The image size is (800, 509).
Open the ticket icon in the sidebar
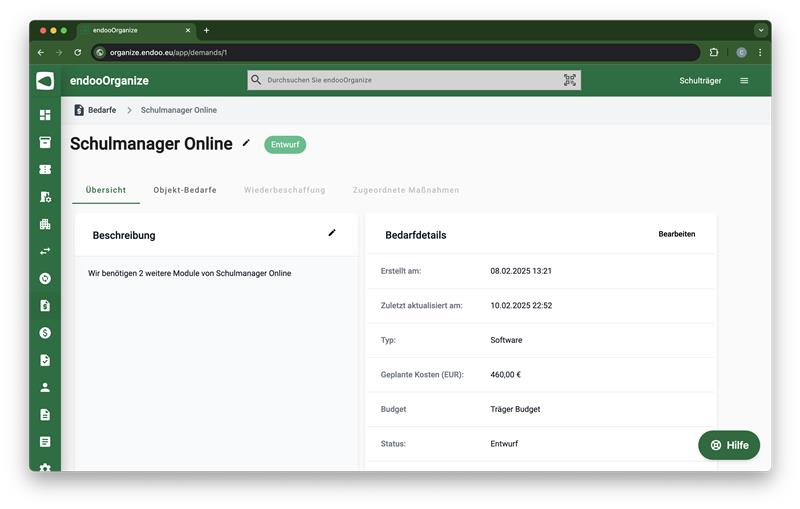(x=45, y=170)
